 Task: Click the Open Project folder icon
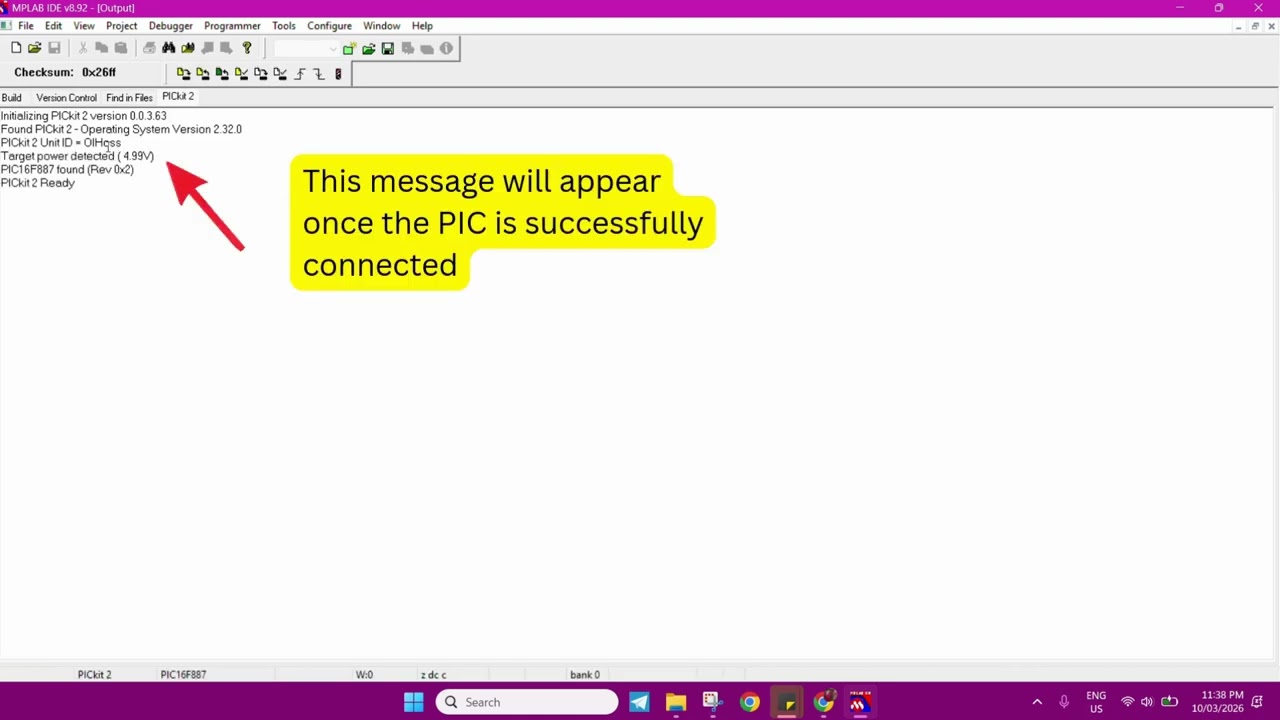(368, 48)
